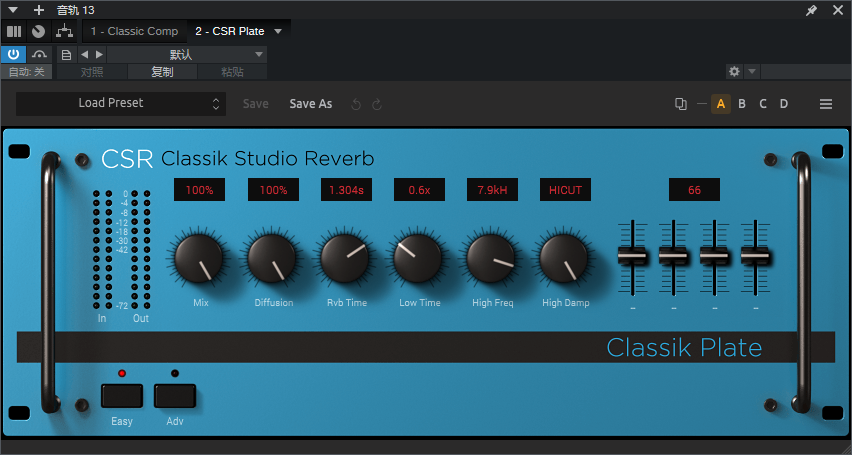Open the gear settings icon
This screenshot has width=852, height=455.
(x=734, y=71)
